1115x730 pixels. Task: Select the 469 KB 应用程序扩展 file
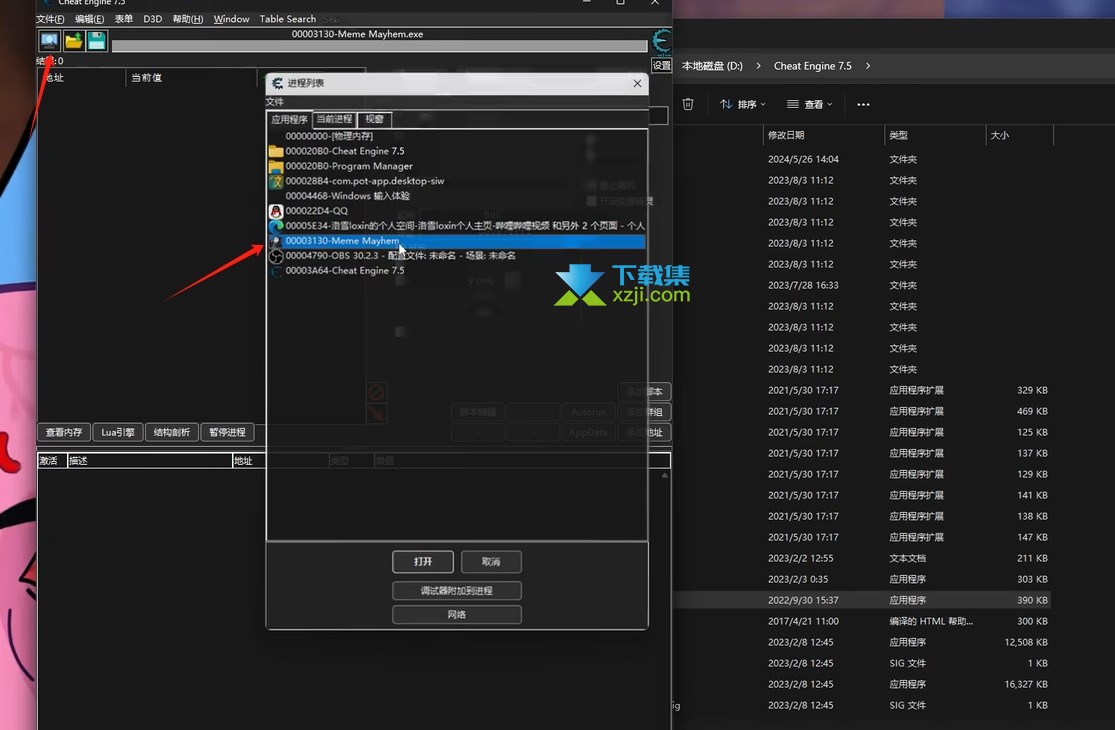click(x=862, y=412)
